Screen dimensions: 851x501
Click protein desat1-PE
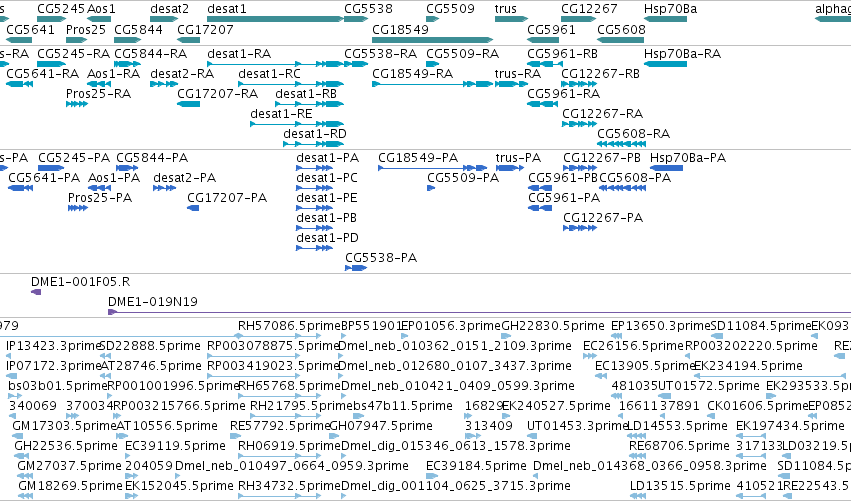327,198
